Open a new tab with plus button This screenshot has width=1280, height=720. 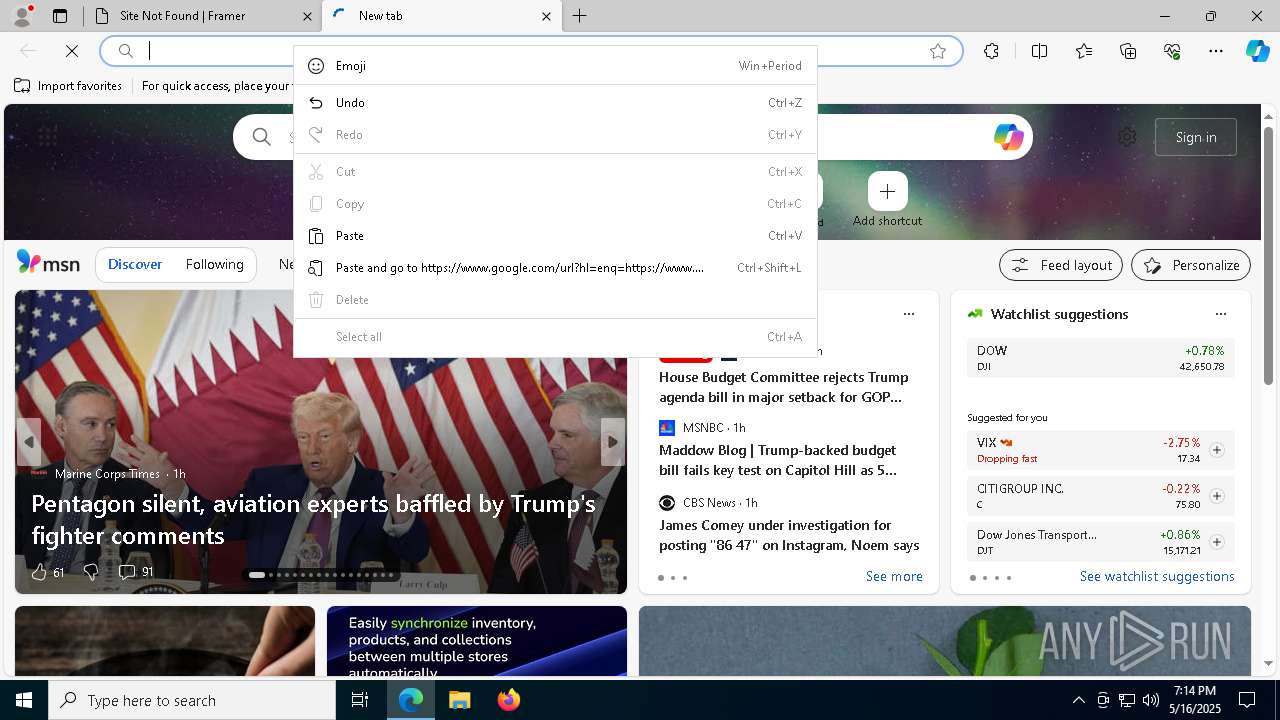(580, 16)
